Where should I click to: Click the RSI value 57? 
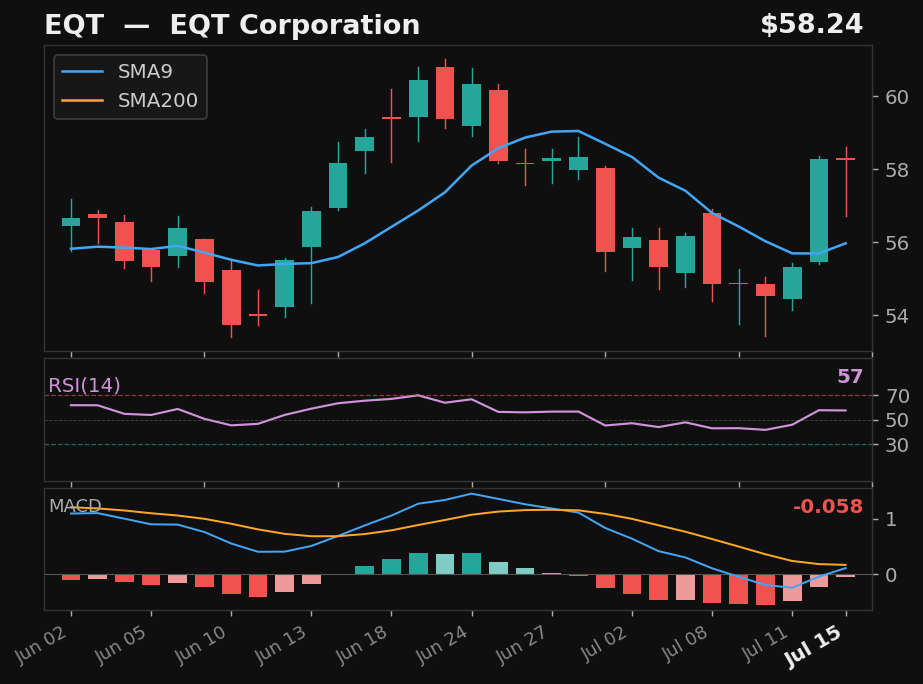[x=849, y=376]
